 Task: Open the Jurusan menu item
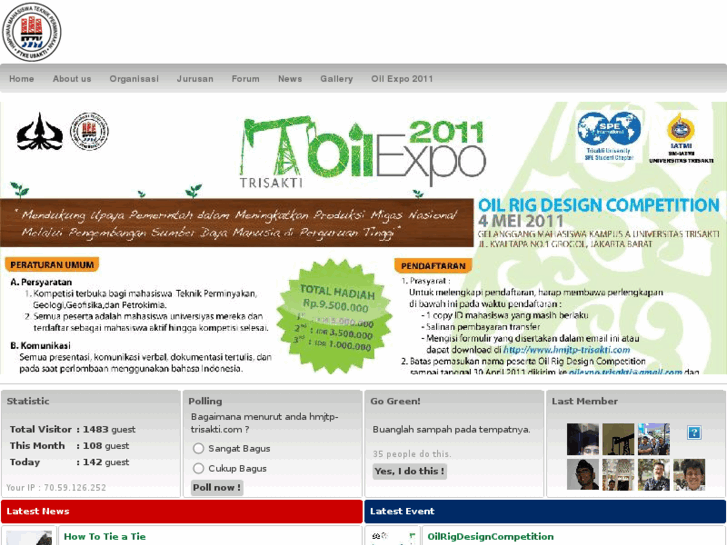[195, 79]
